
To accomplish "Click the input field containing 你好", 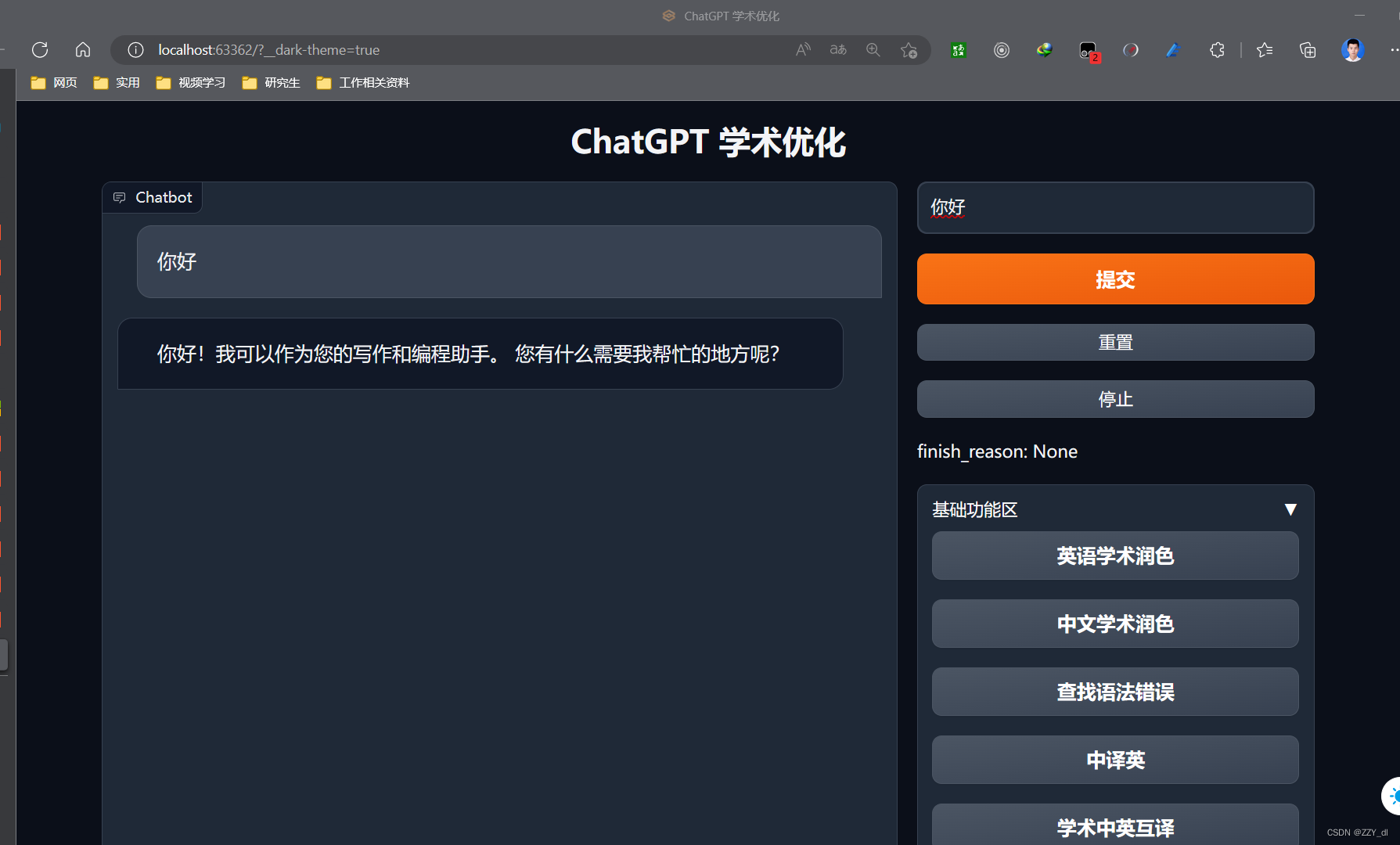I will [x=1115, y=207].
